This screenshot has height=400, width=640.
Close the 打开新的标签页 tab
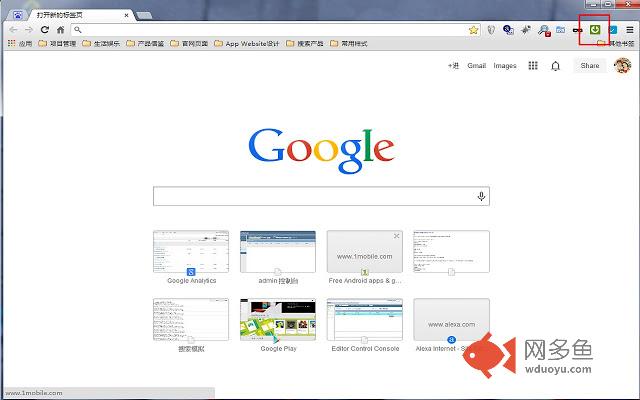127,15
